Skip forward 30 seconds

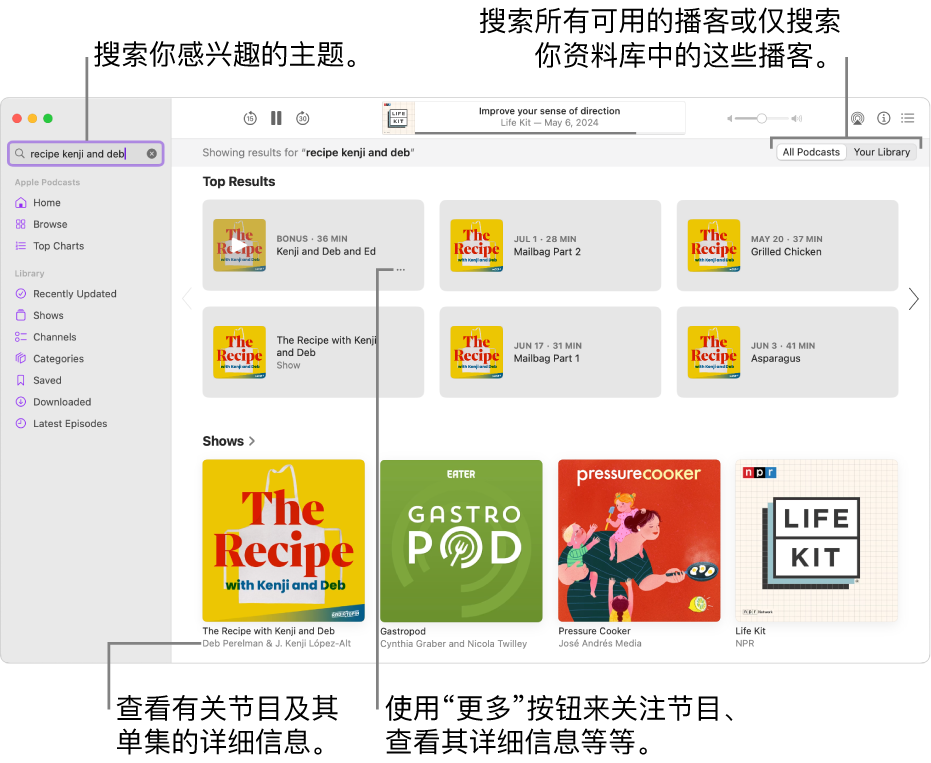[x=303, y=118]
